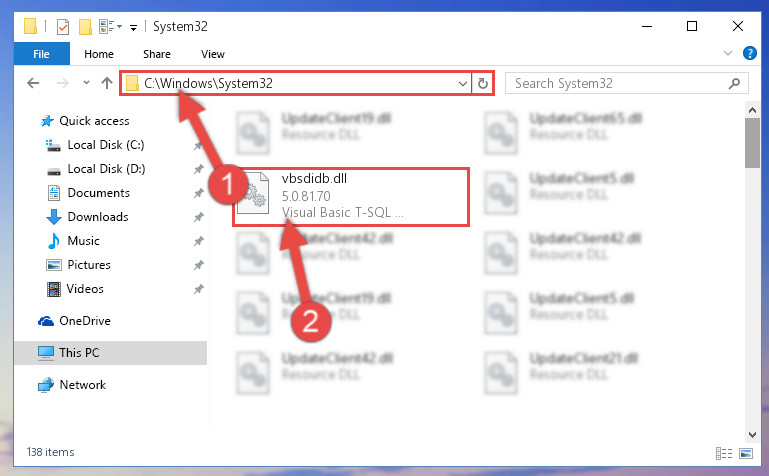Open the recent locations dropdown arrow
769x476 pixels.
tap(86, 82)
